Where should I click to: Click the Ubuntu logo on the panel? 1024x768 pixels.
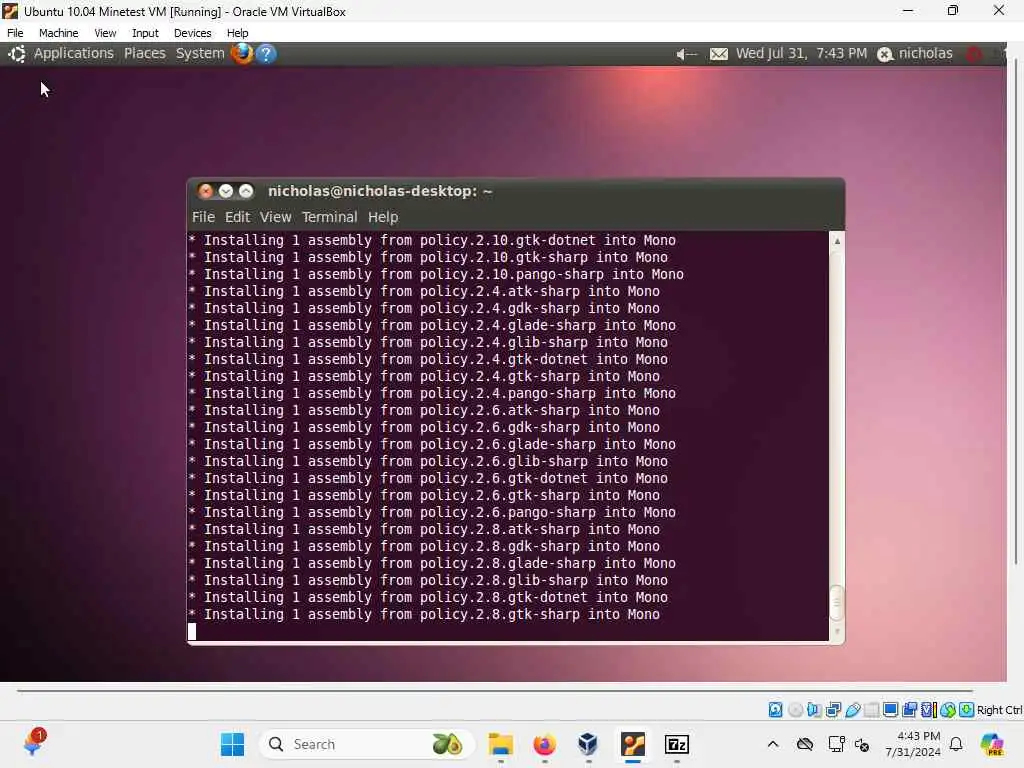[18, 54]
